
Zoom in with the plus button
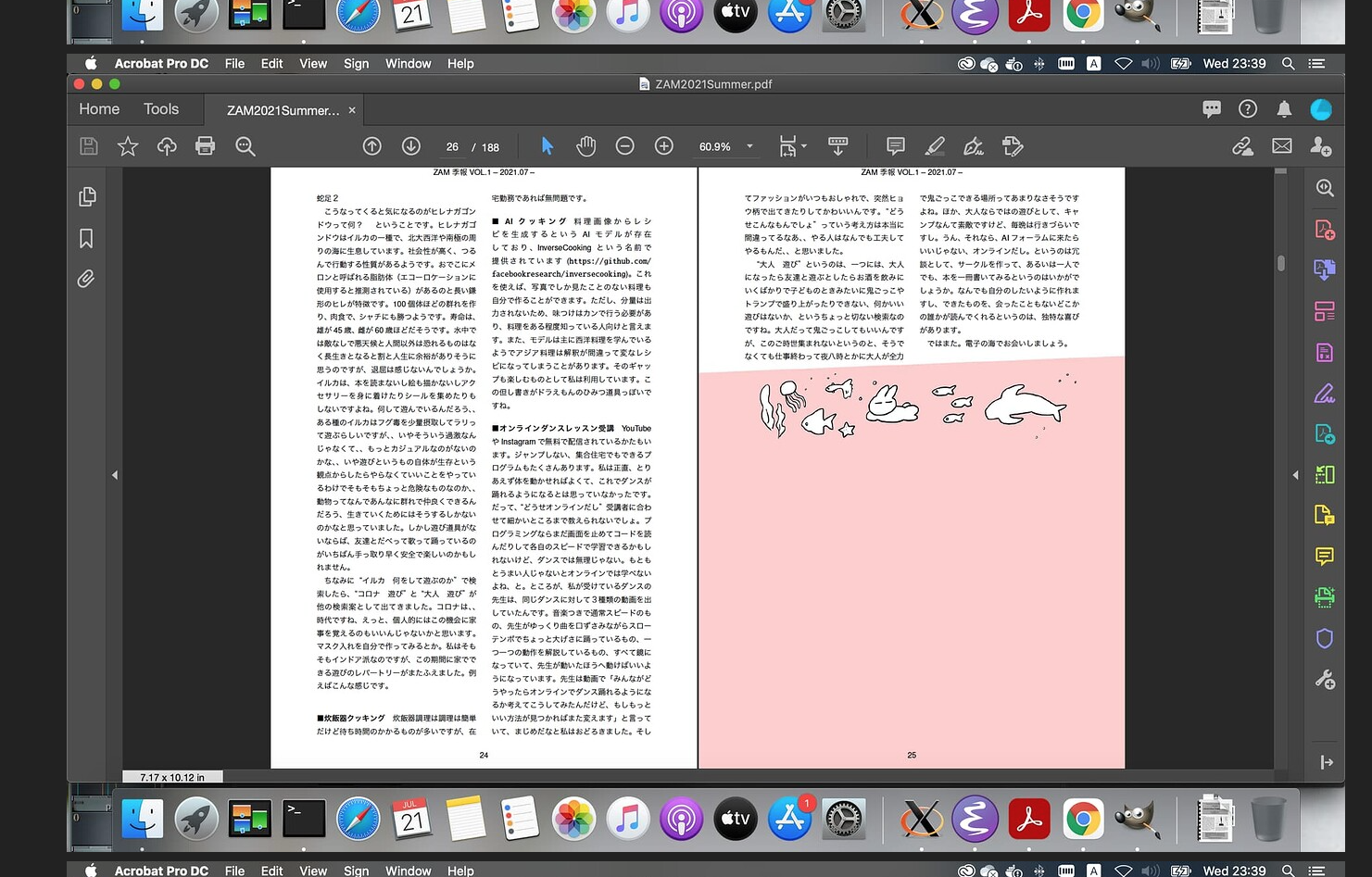point(664,146)
